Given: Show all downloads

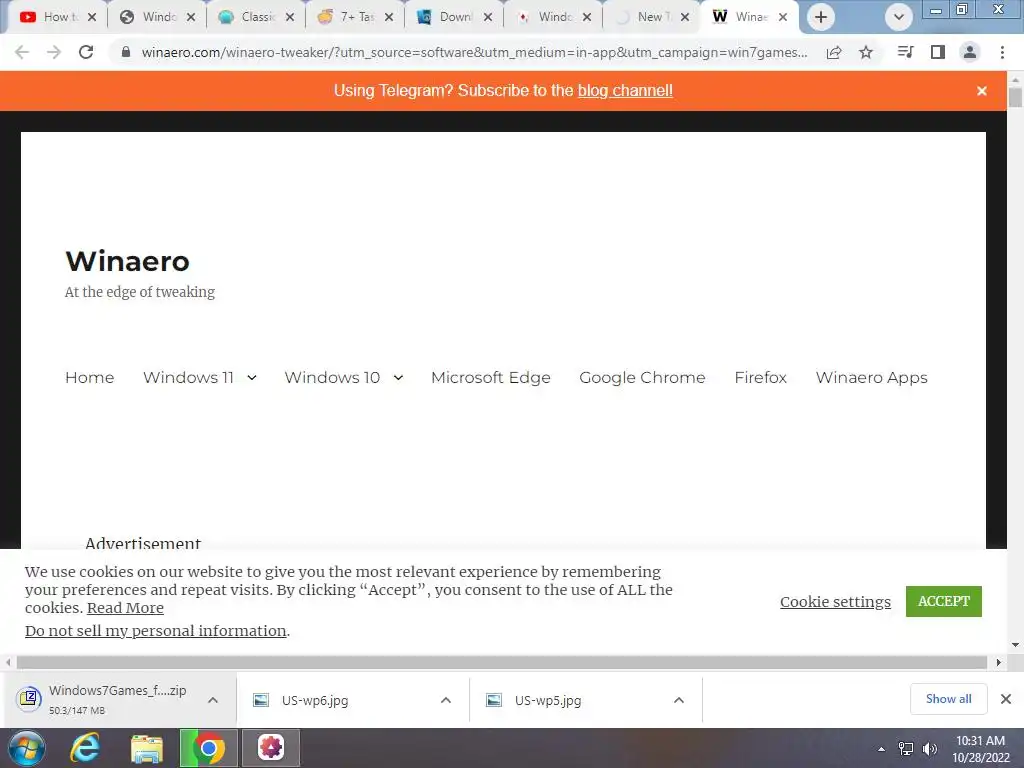Looking at the screenshot, I should coord(948,699).
